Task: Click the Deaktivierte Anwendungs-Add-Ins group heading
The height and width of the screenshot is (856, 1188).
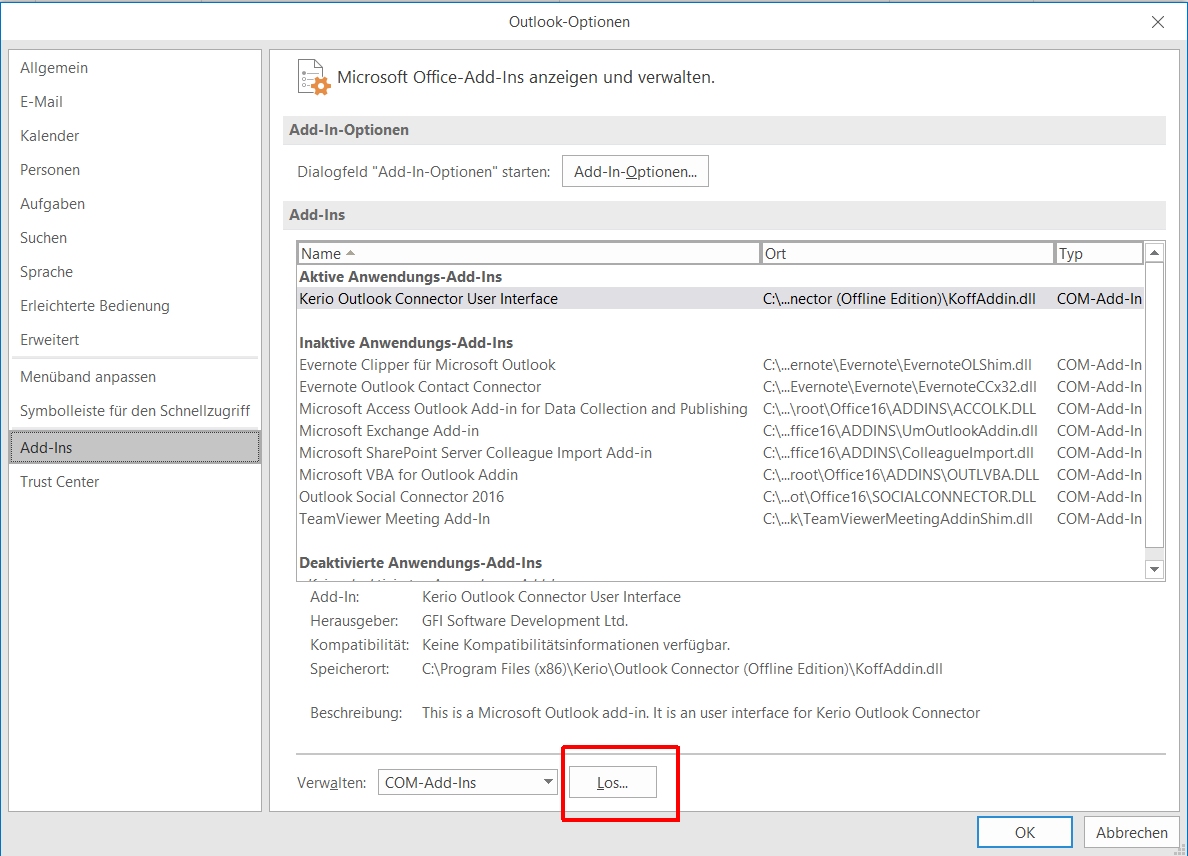Action: [420, 563]
